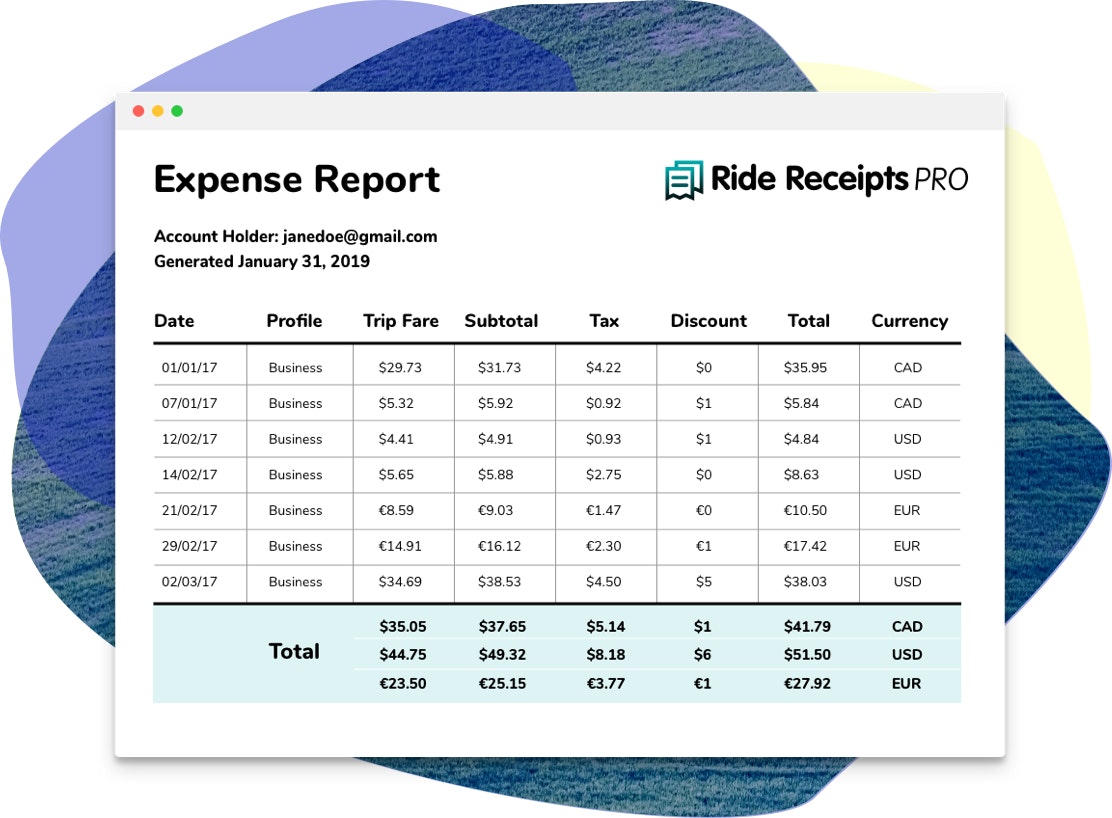Click CAD summary total $41.79
1112x818 pixels.
tap(807, 626)
